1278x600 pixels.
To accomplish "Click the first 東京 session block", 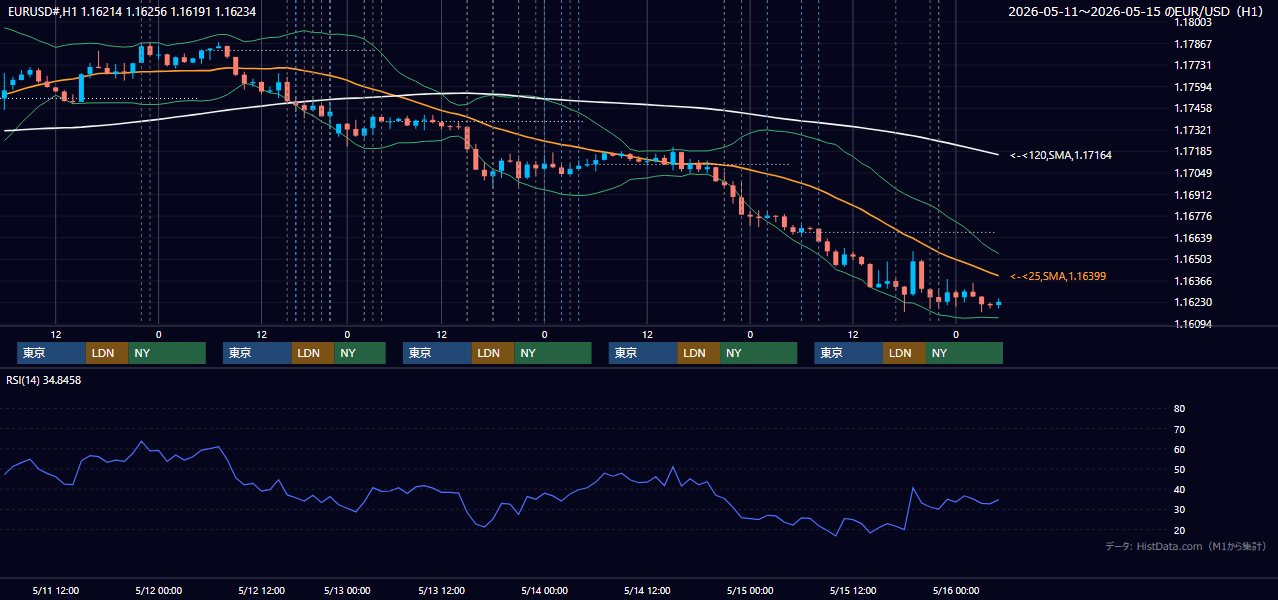I will (52, 353).
